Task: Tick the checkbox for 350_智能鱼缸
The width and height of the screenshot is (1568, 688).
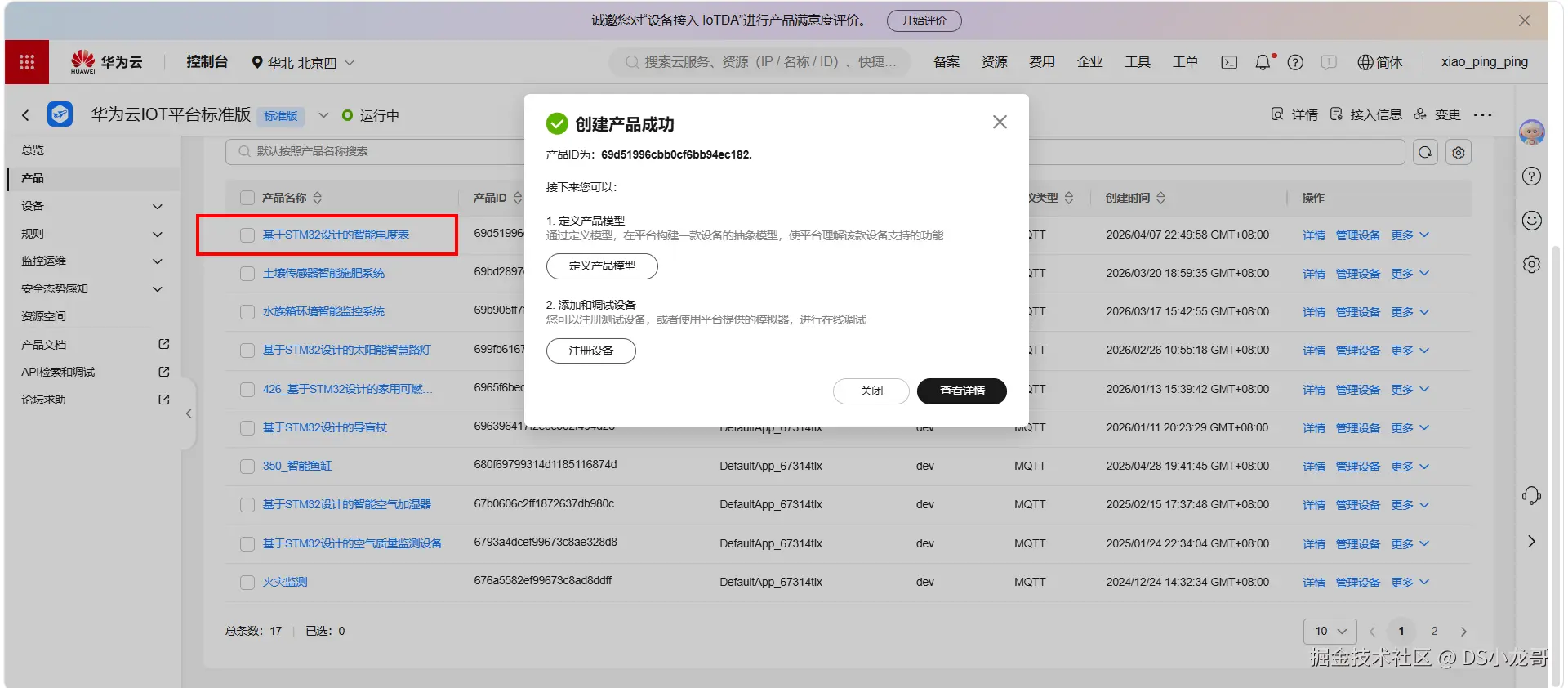Action: (247, 467)
